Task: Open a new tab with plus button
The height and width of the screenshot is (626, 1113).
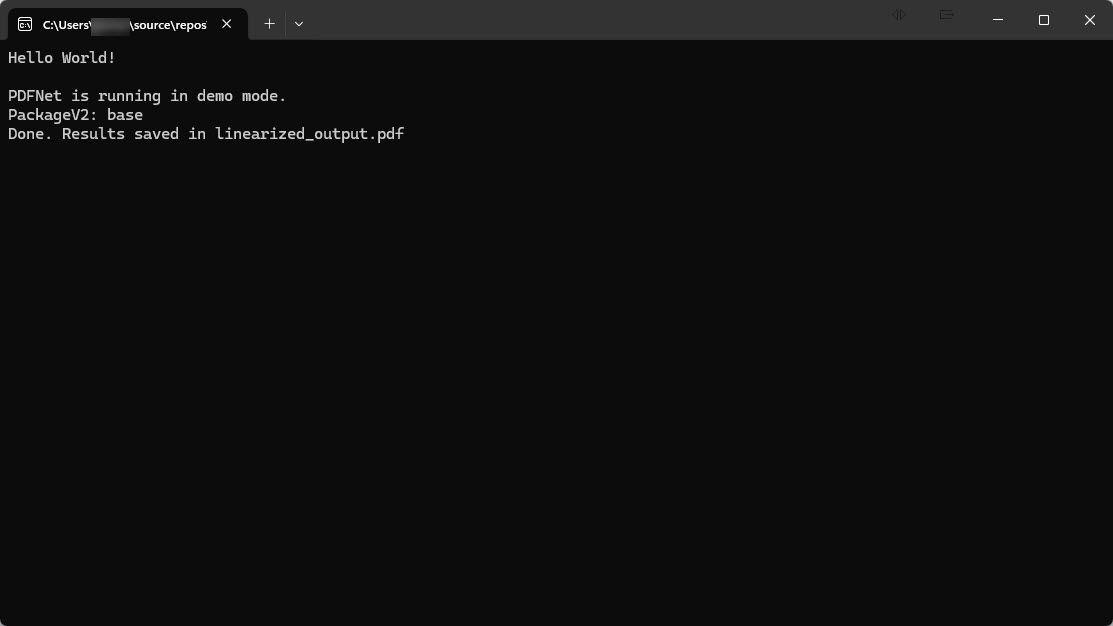Action: pyautogui.click(x=269, y=24)
